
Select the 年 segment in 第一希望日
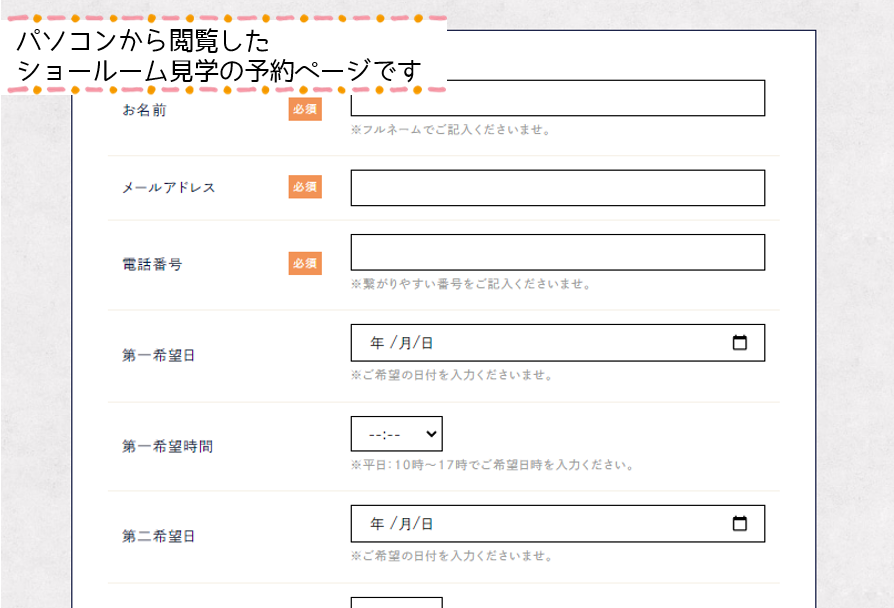point(377,343)
